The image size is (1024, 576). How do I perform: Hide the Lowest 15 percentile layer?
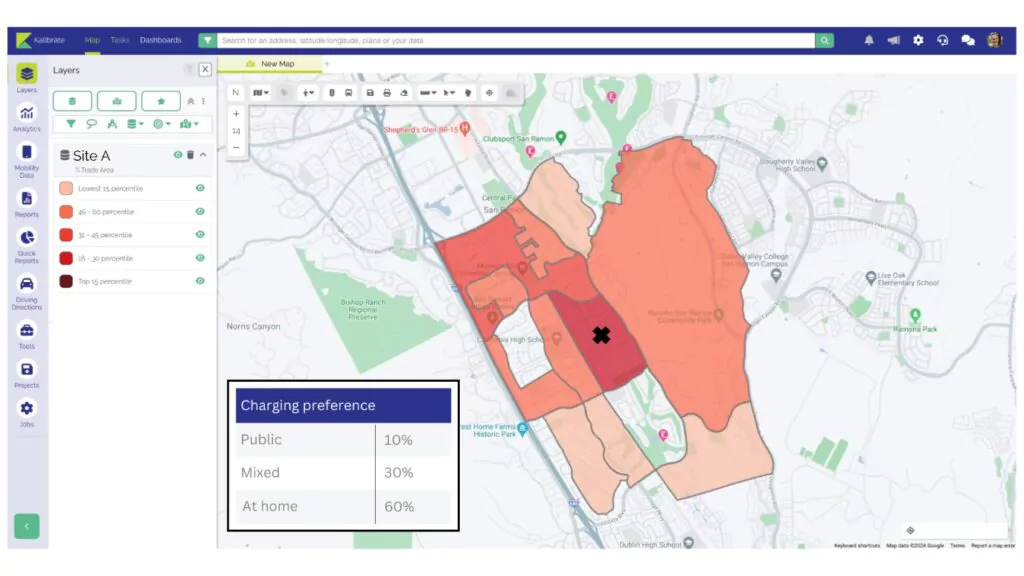click(x=200, y=188)
